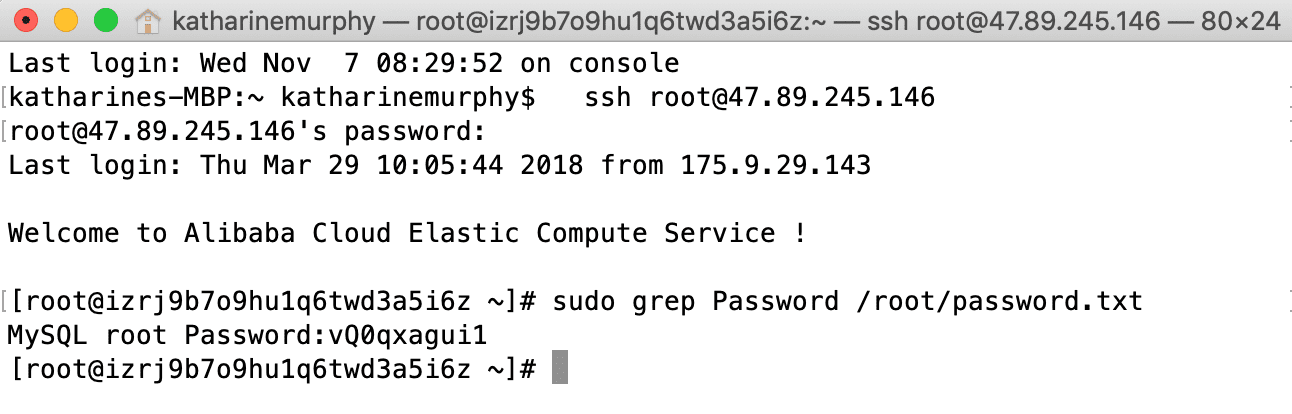Screen dimensions: 1292x414
Task: Click the MySQL root Password label text
Action: coord(168,334)
